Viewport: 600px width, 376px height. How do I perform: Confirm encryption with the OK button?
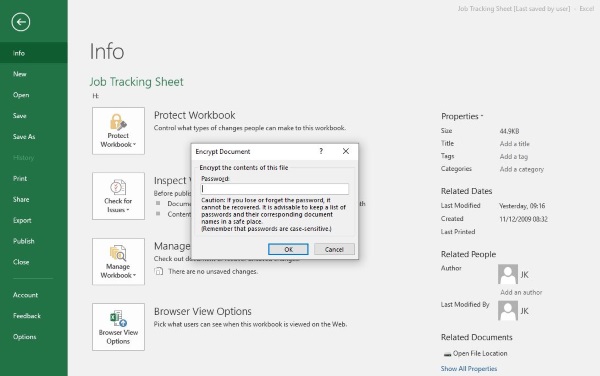tap(288, 249)
